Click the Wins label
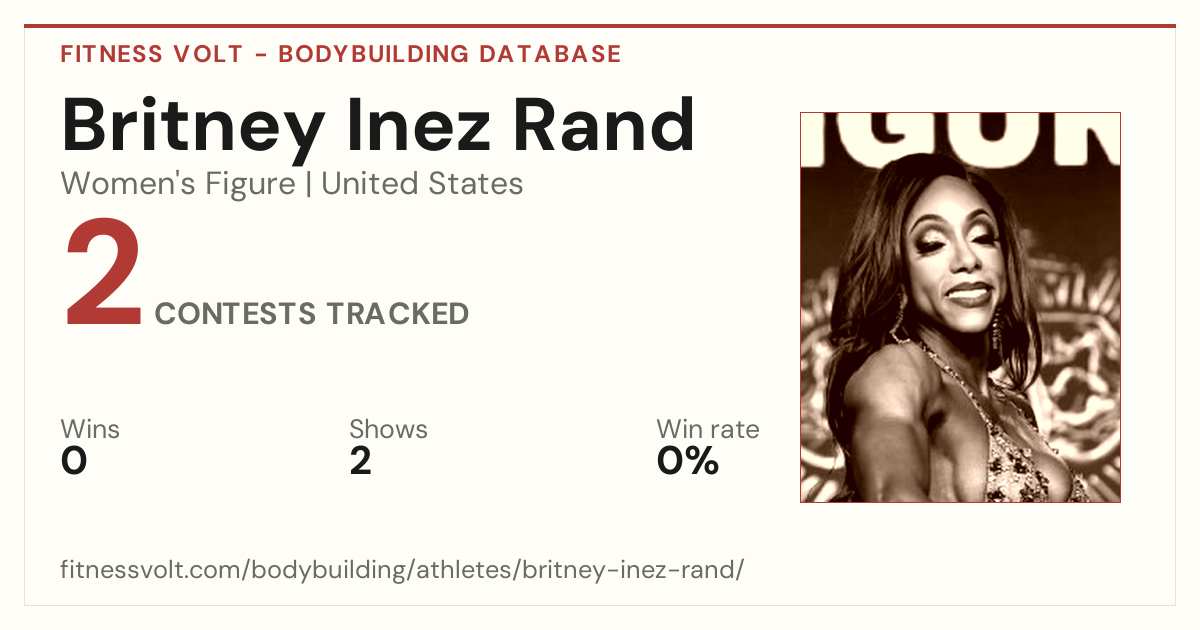Image resolution: width=1200 pixels, height=630 pixels. tap(90, 430)
